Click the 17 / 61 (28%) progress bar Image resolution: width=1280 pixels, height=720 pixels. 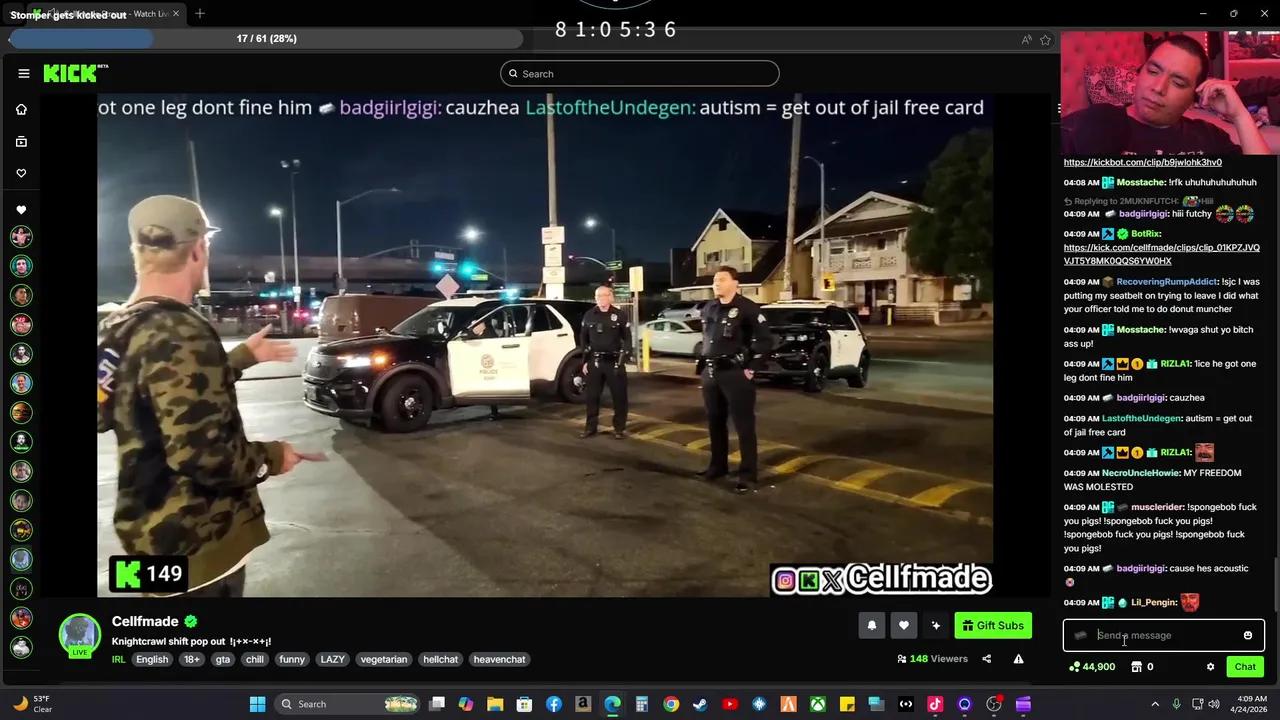[x=266, y=39]
